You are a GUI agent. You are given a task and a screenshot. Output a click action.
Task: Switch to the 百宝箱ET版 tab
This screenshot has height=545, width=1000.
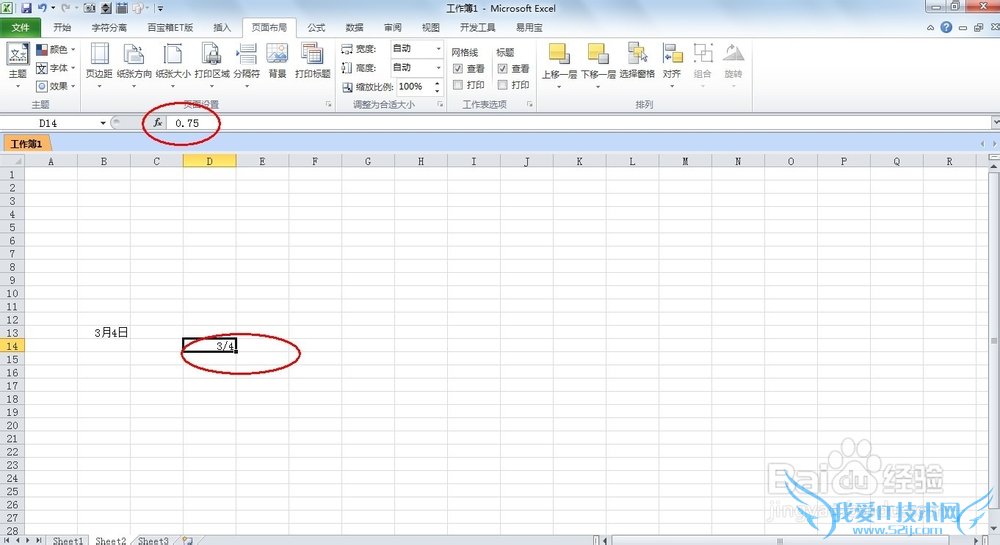[170, 27]
